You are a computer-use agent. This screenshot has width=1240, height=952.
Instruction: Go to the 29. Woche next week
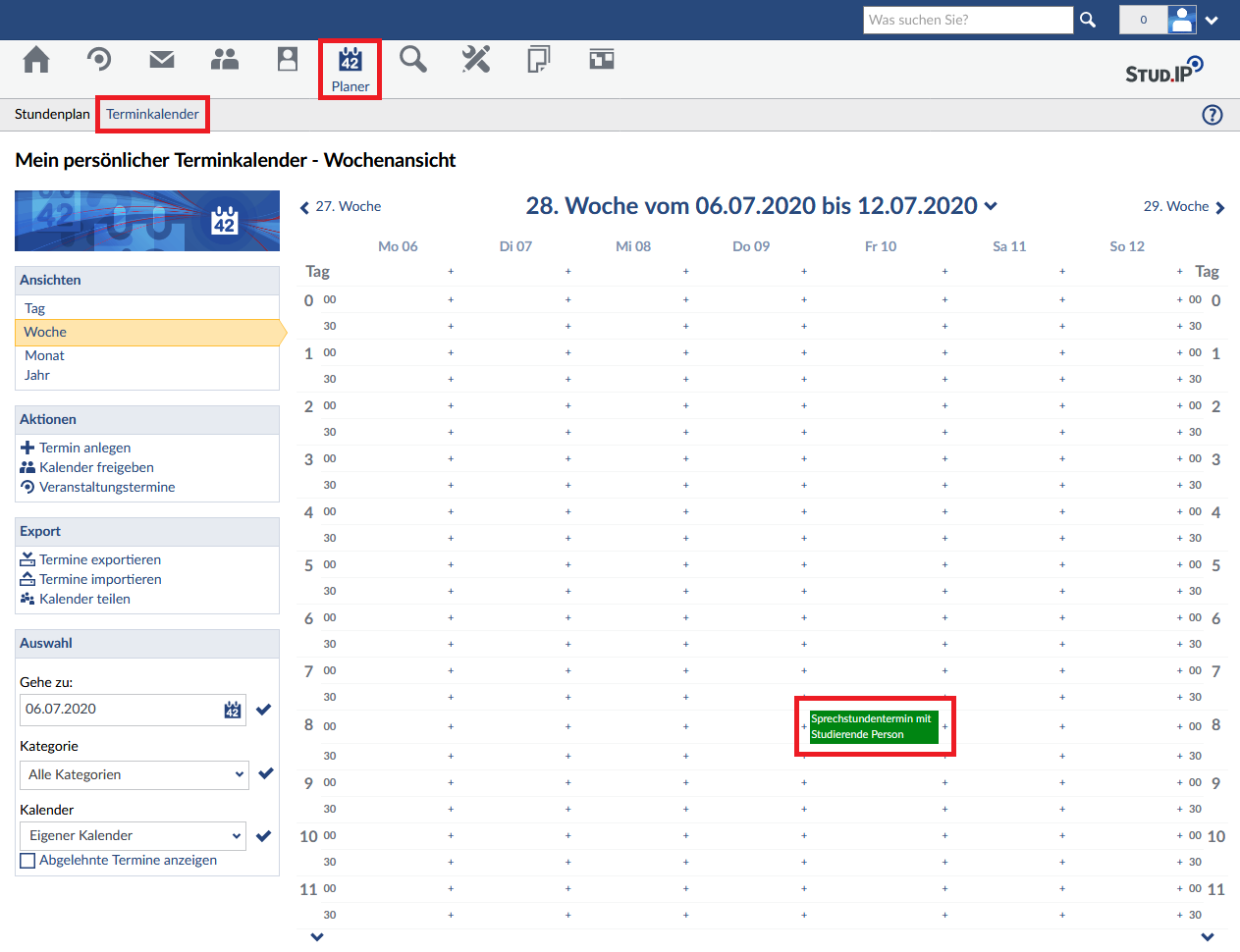point(1183,206)
